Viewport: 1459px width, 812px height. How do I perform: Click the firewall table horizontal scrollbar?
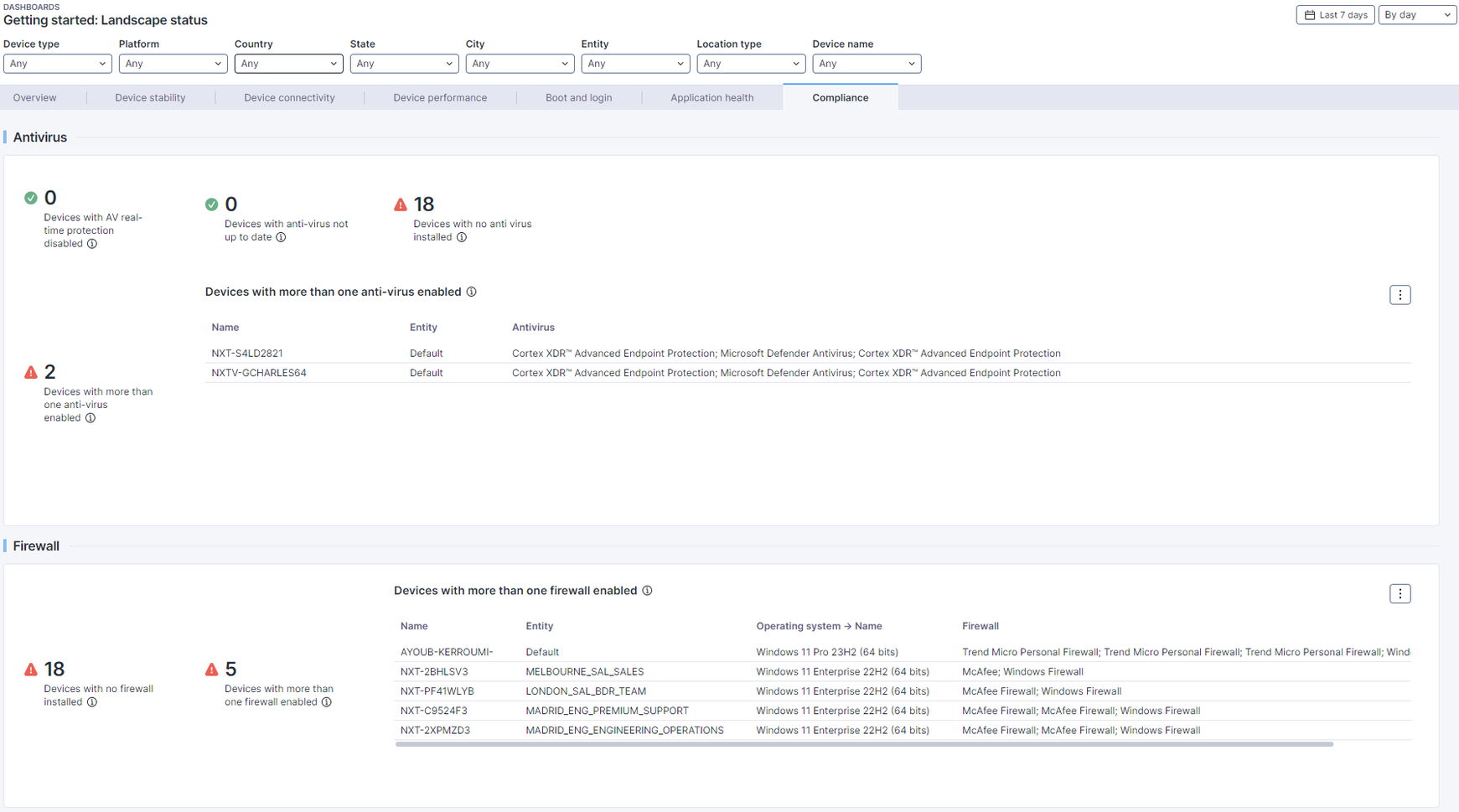pos(863,744)
